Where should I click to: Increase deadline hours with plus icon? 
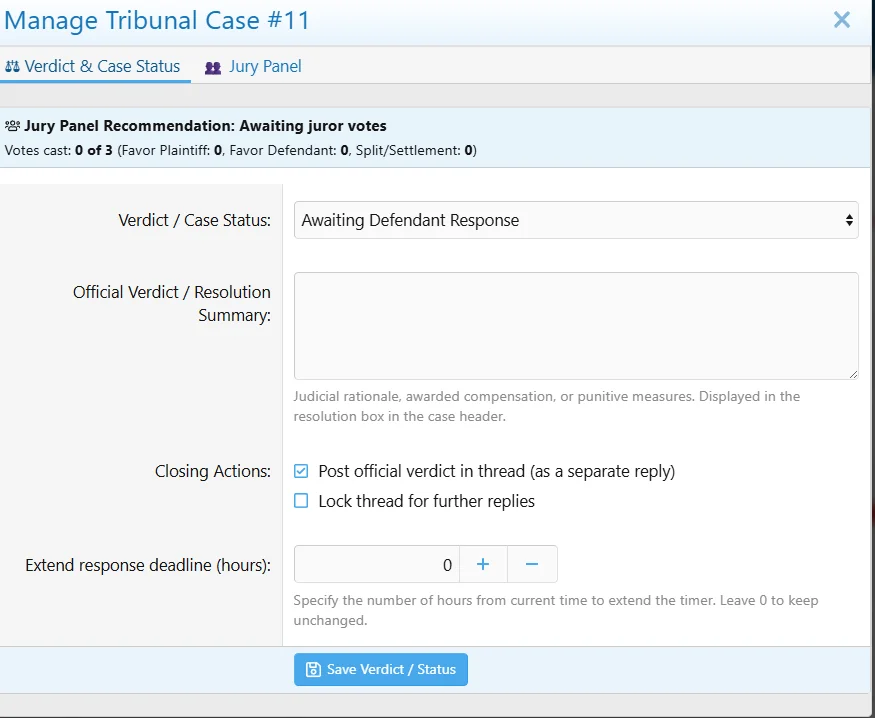point(483,564)
